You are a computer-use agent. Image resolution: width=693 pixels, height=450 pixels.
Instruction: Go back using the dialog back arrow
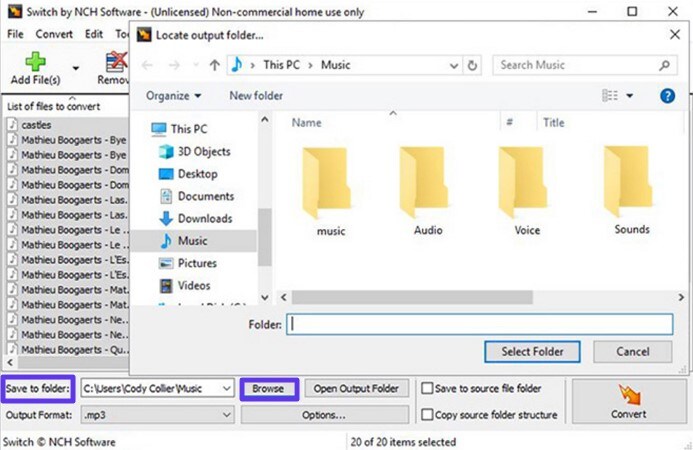coord(147,65)
